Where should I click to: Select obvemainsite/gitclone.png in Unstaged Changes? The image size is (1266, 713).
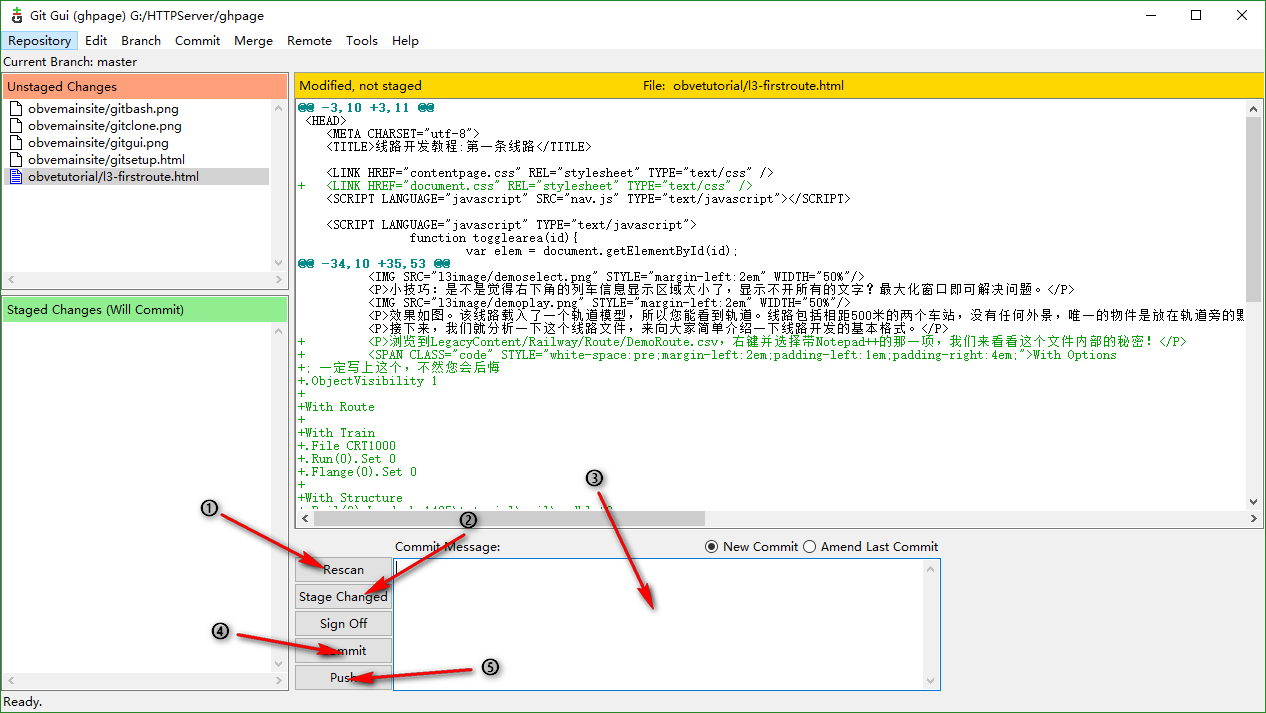point(105,126)
